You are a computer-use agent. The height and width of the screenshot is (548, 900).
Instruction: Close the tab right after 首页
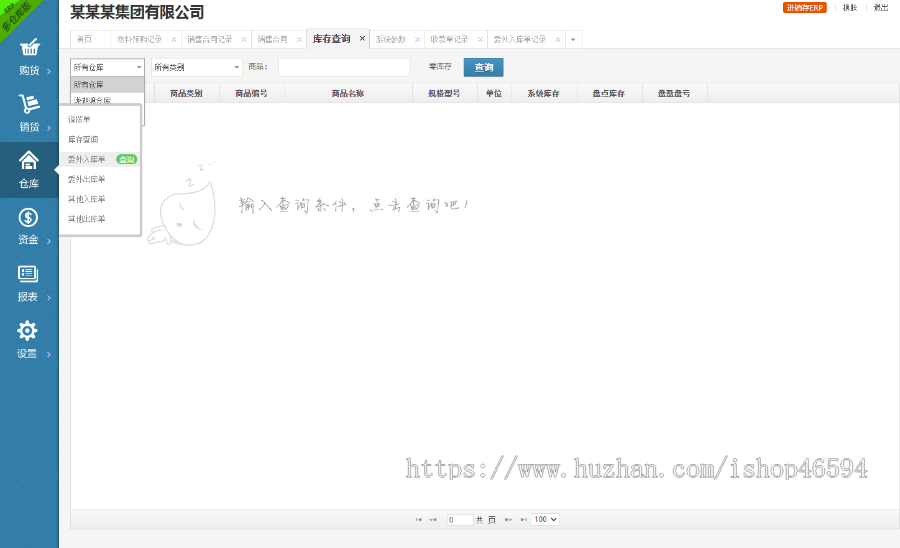[x=174, y=40]
